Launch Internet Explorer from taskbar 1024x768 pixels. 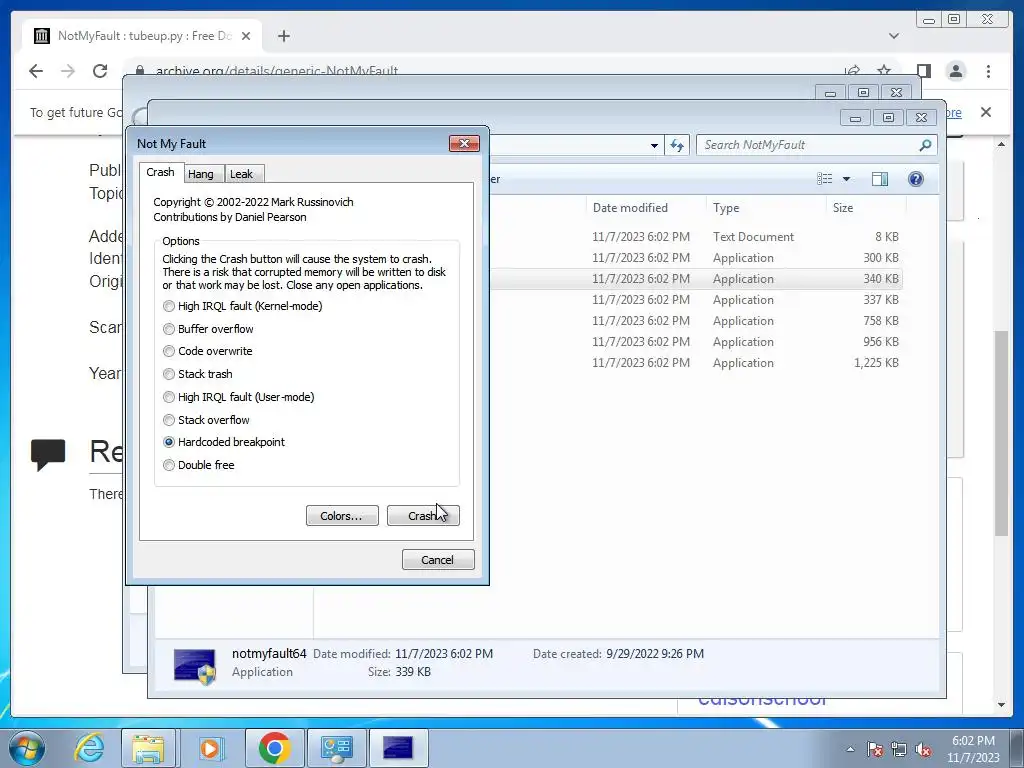coord(89,748)
